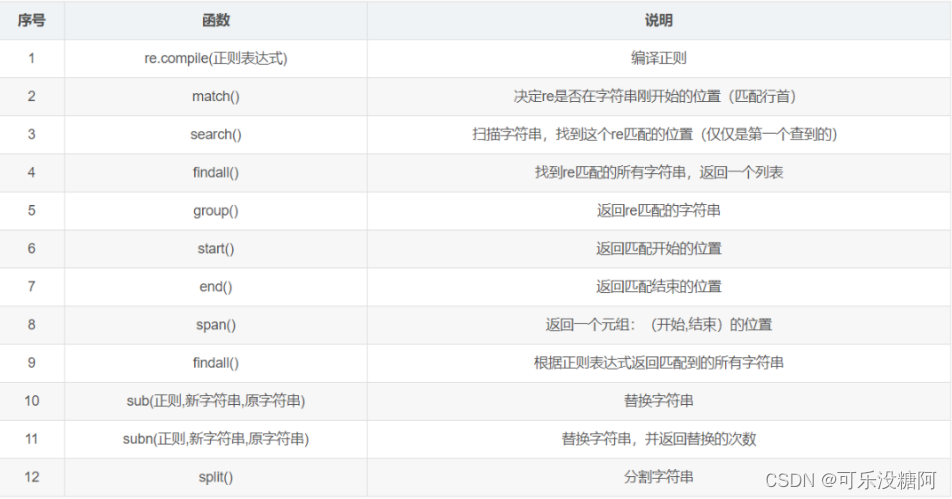
Task: Click the description 返回匹配结束的位置
Action: pos(658,287)
